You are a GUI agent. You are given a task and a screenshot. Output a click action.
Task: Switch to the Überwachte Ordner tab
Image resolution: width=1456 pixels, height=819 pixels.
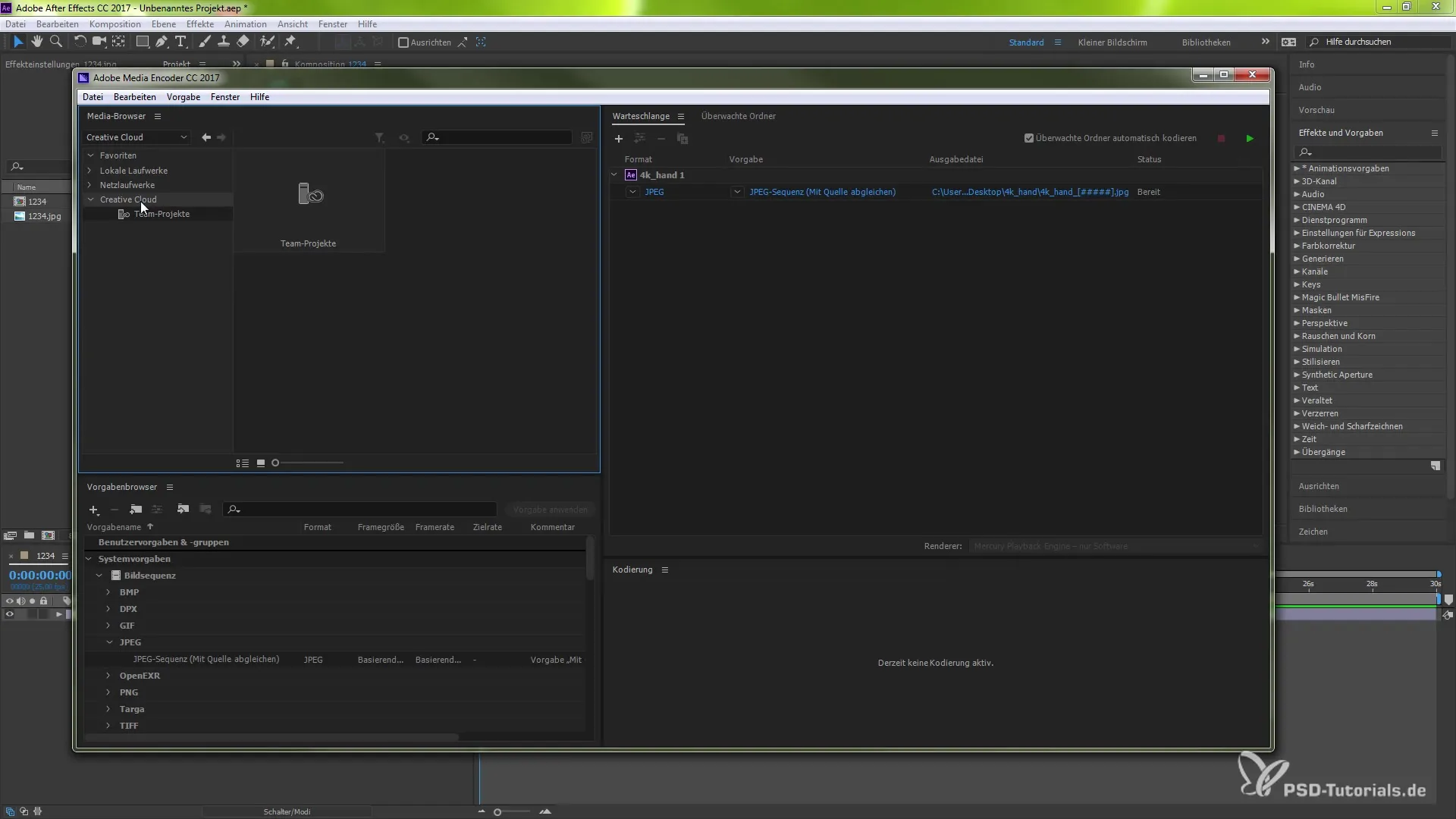click(738, 116)
